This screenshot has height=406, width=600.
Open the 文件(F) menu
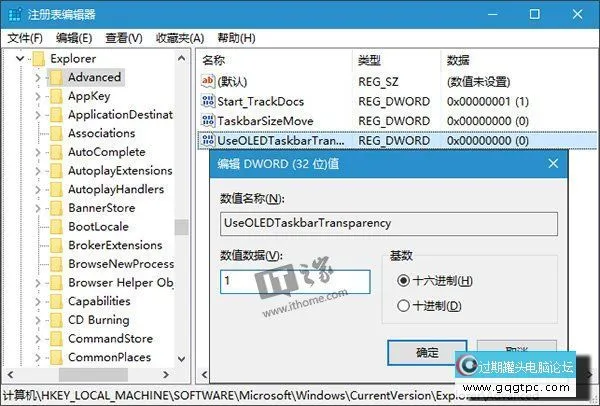[x=25, y=38]
